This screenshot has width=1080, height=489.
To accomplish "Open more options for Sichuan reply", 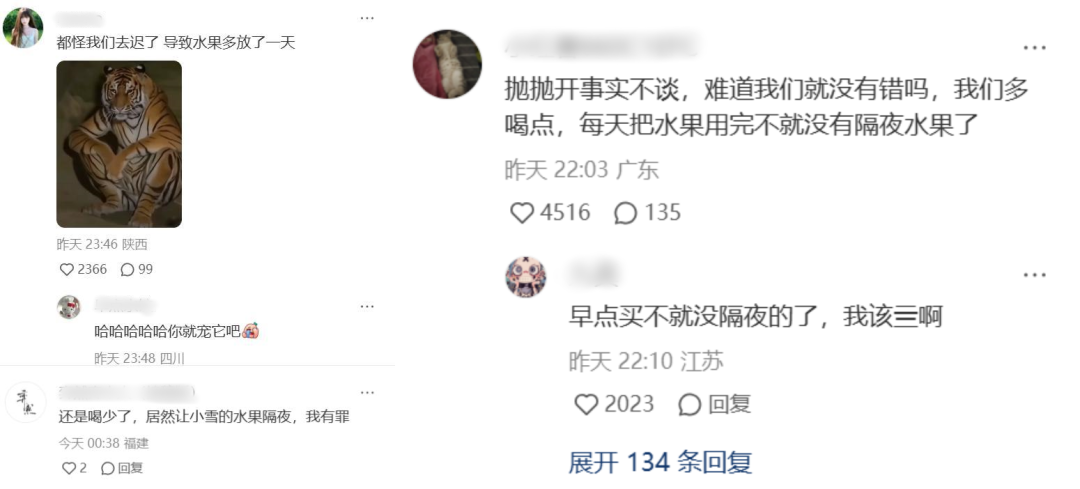I will point(367,306).
